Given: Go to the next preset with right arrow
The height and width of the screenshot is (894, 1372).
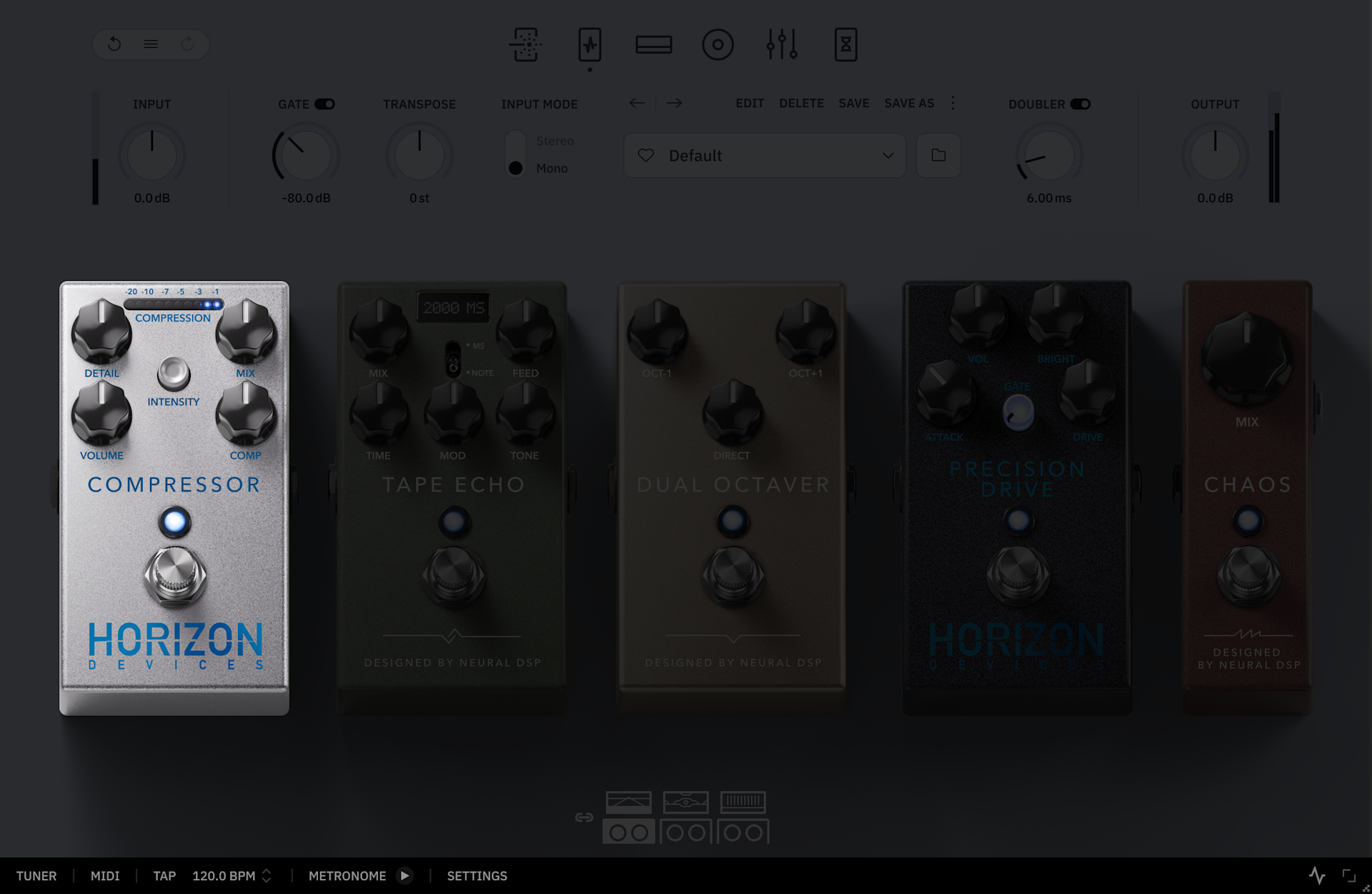Looking at the screenshot, I should point(674,103).
